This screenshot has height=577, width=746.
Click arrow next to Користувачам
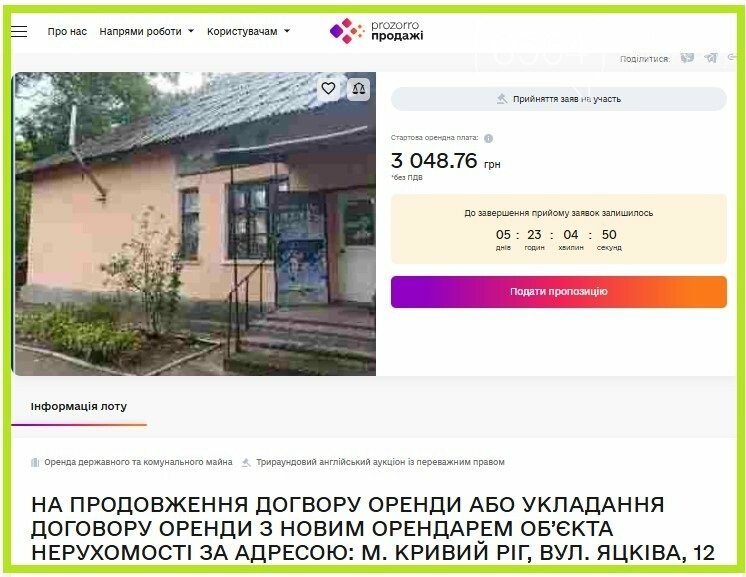point(287,31)
